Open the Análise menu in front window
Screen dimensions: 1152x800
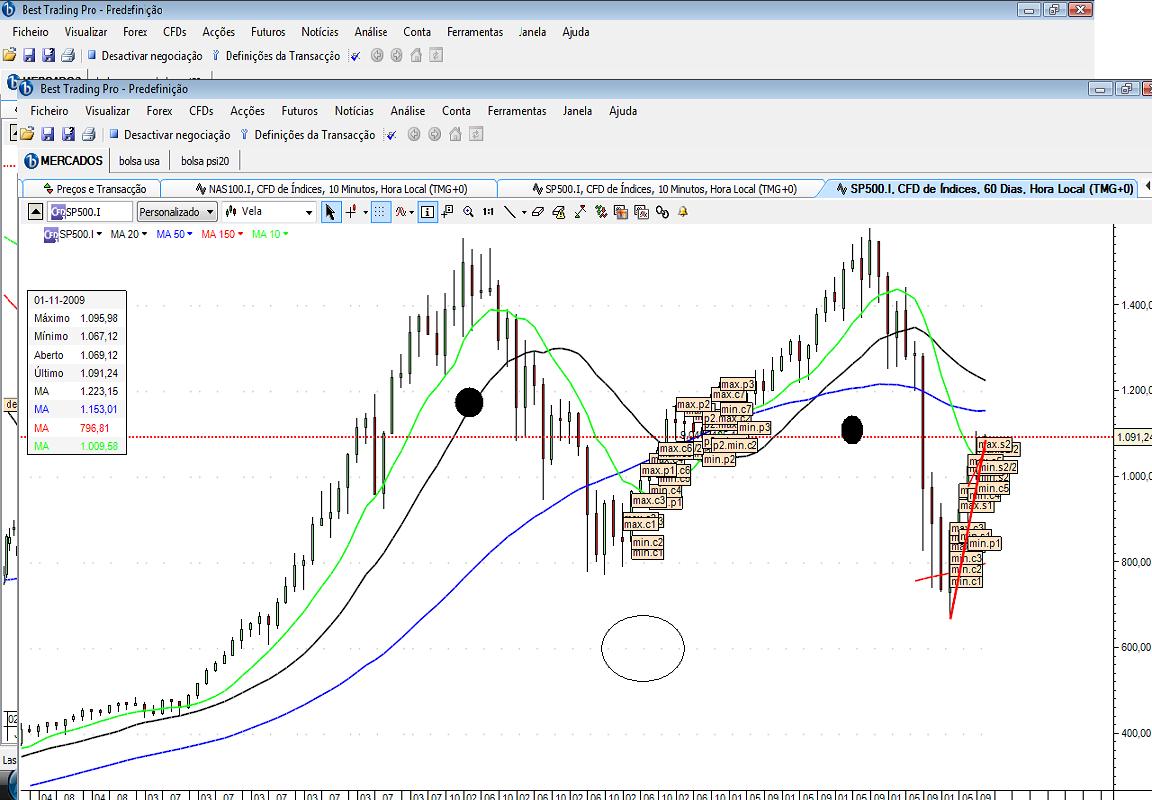408,111
